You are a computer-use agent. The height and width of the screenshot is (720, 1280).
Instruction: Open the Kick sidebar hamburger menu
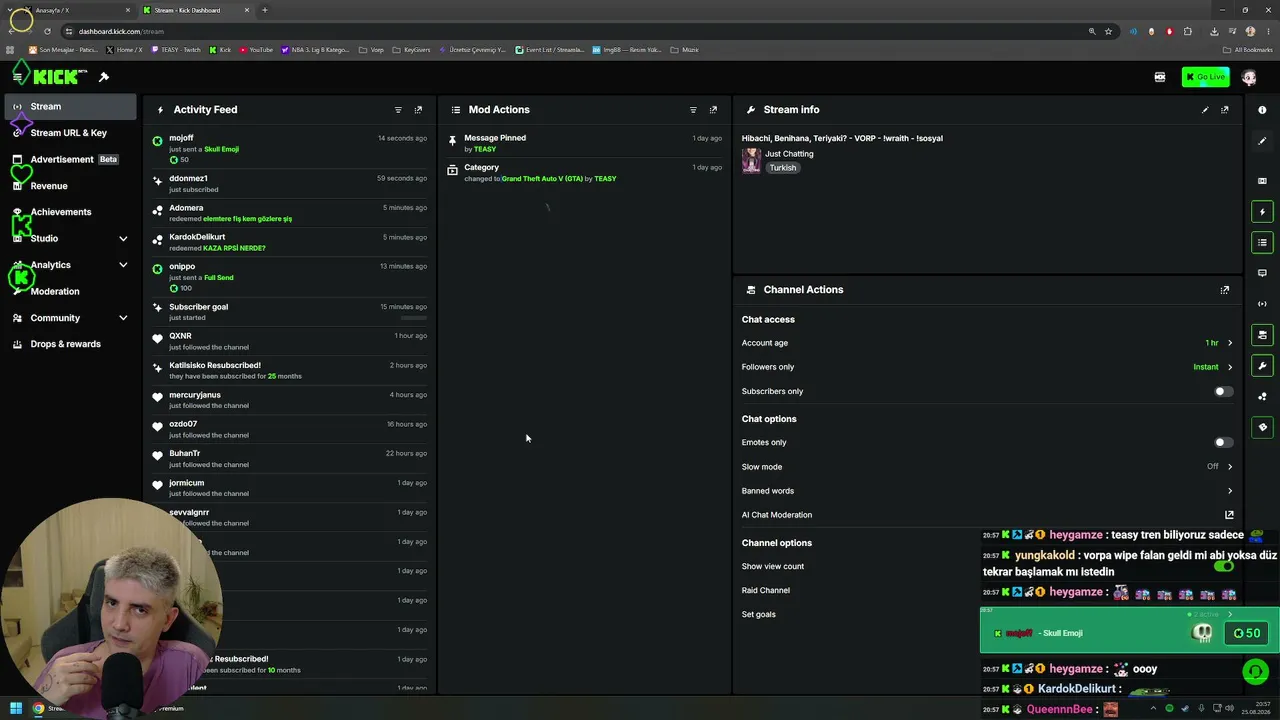point(17,77)
